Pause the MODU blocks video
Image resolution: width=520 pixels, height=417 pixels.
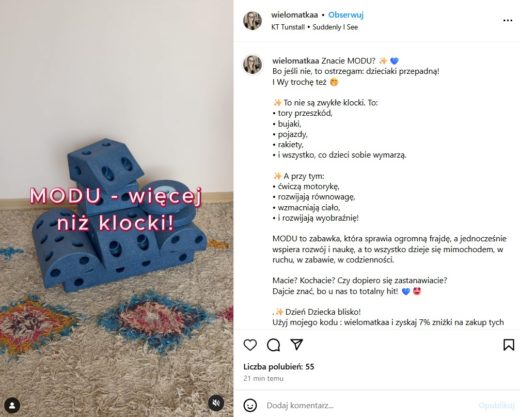coord(117,208)
